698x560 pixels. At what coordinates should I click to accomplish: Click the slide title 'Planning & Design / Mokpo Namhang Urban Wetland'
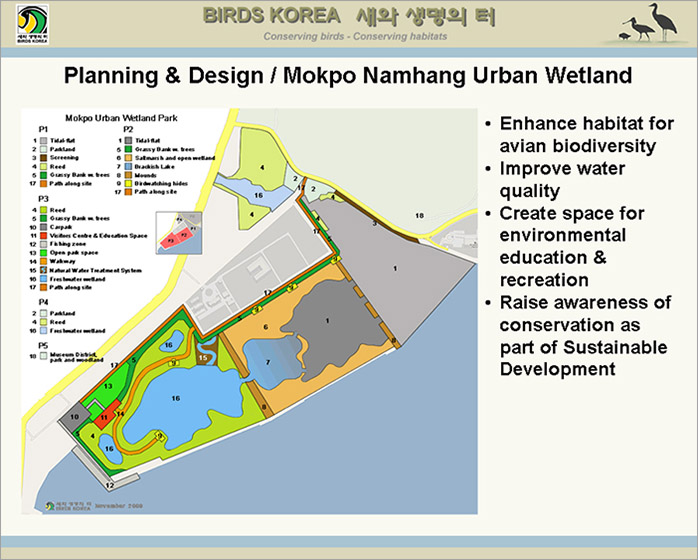pyautogui.click(x=348, y=75)
